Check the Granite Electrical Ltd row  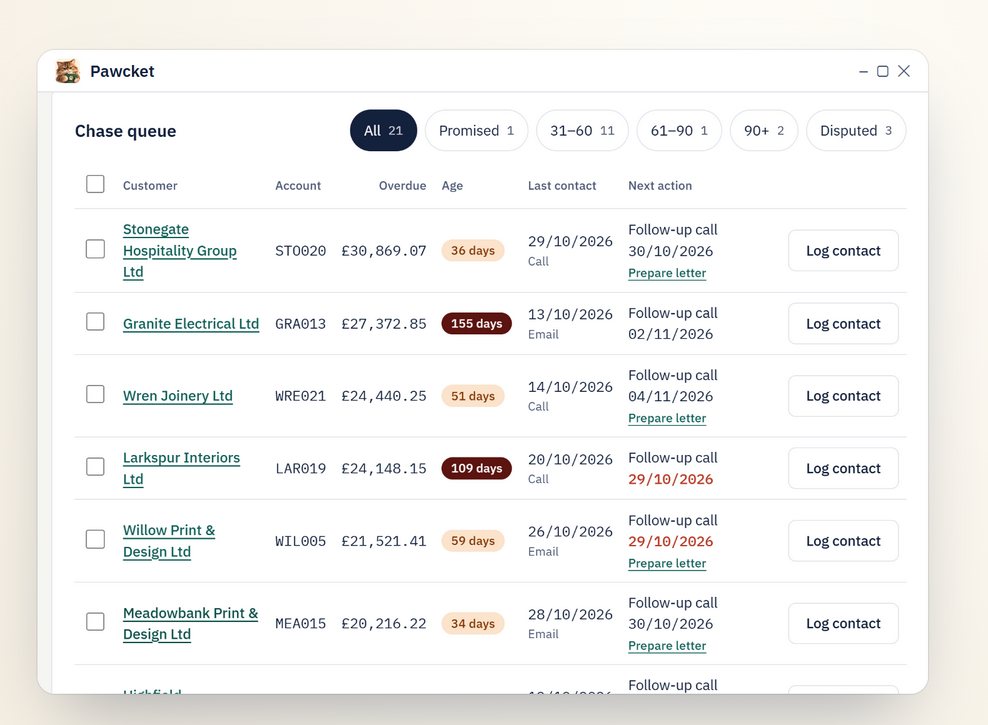pos(95,321)
